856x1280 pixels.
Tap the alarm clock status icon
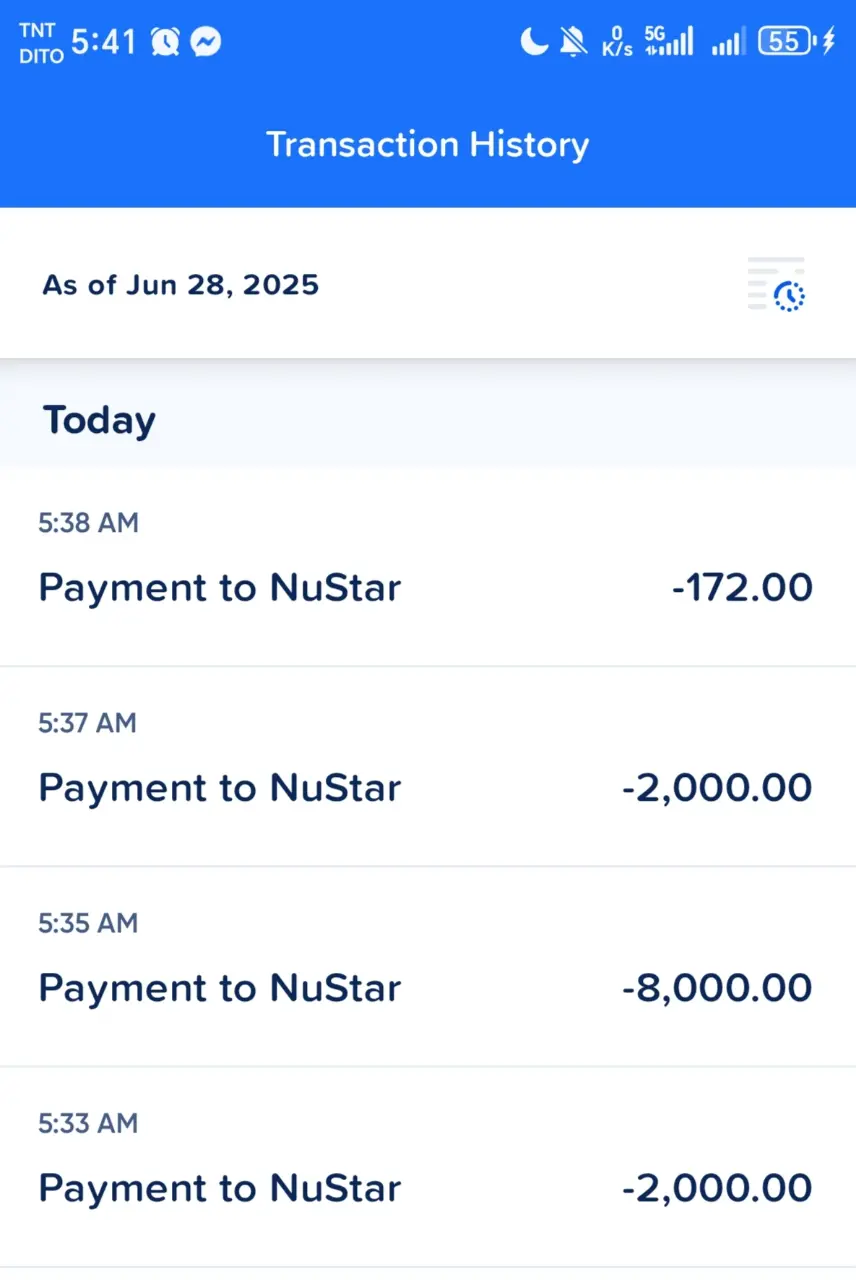coord(165,42)
